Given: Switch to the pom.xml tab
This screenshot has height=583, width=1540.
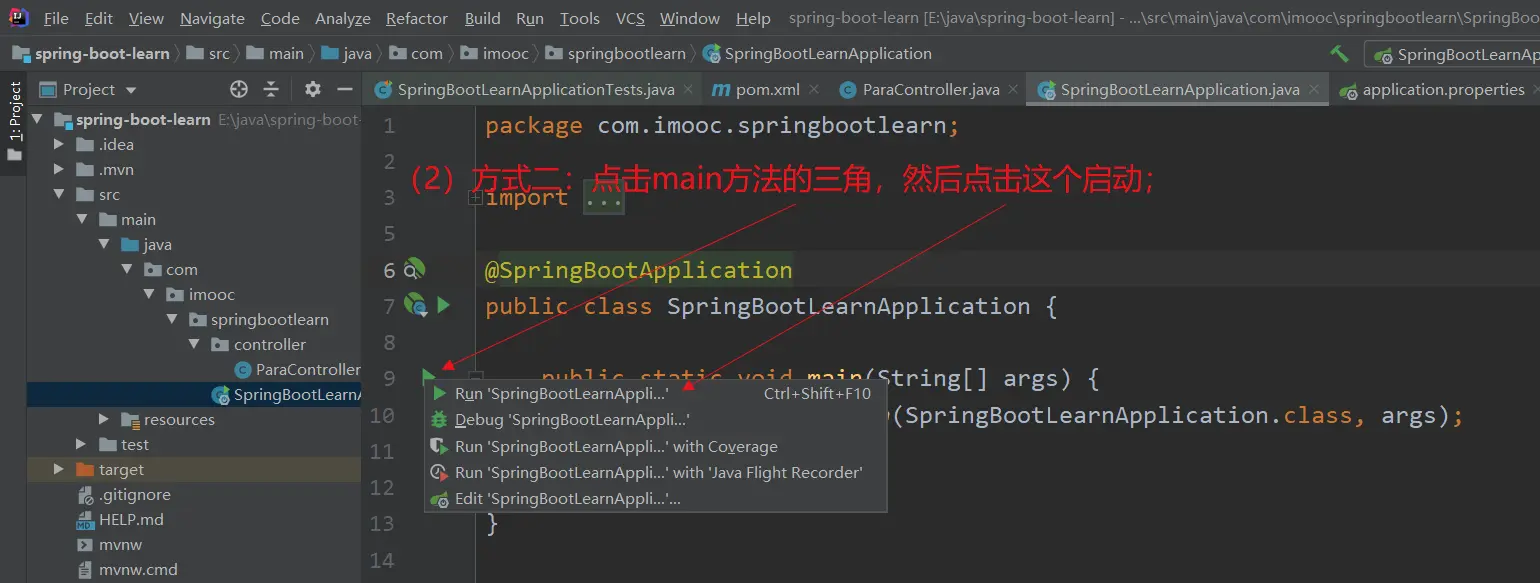Looking at the screenshot, I should (x=767, y=90).
